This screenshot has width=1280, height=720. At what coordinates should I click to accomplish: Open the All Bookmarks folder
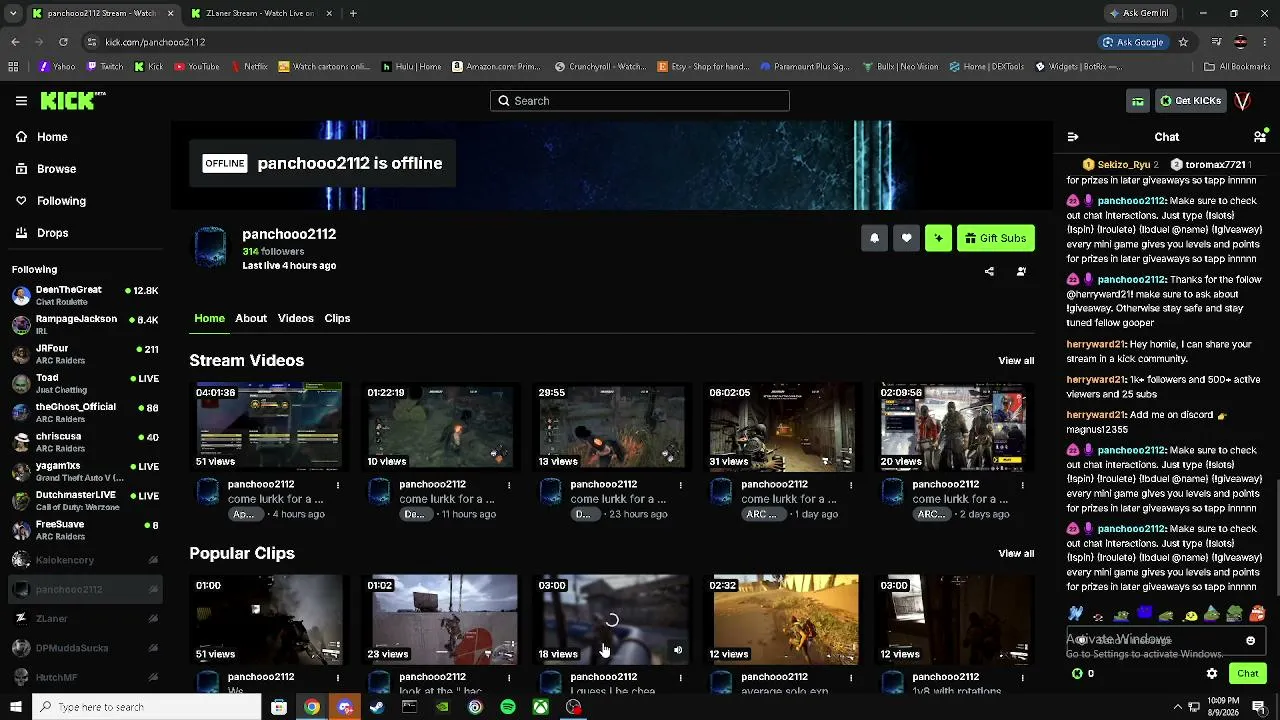[x=1237, y=67]
